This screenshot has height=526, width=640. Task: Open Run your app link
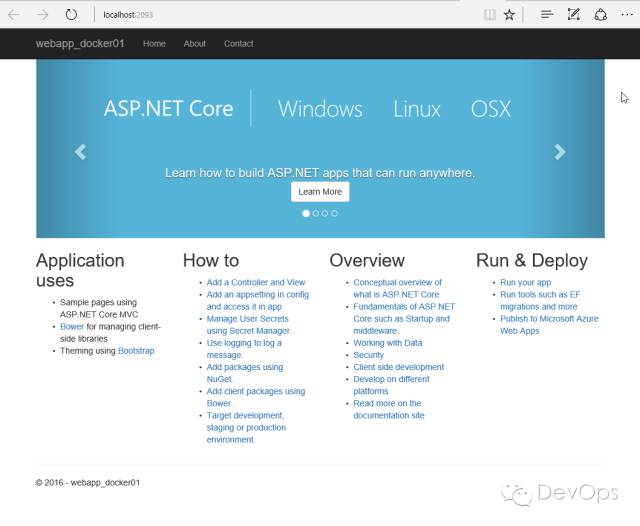pos(526,282)
